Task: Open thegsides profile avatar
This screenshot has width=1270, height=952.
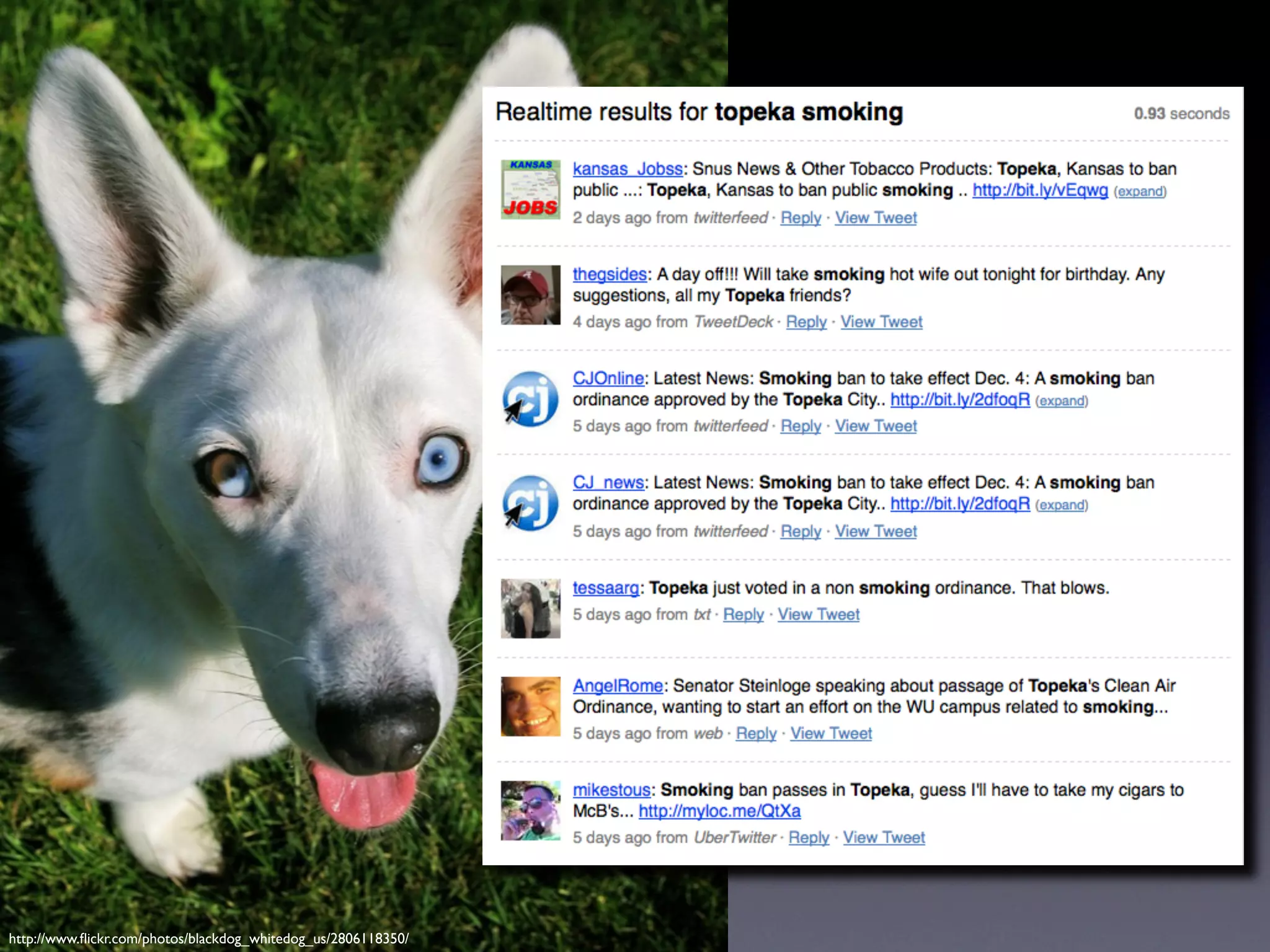Action: 531,295
